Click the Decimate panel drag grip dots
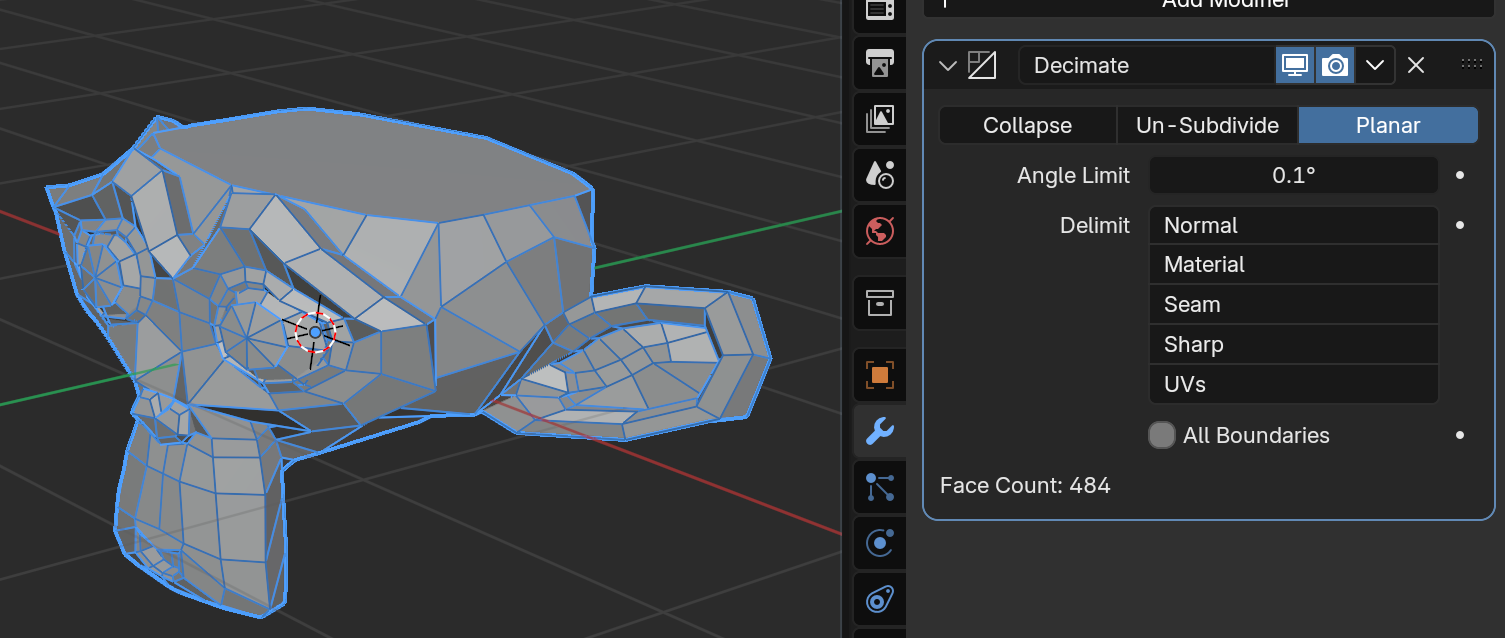1505x638 pixels. click(1472, 63)
